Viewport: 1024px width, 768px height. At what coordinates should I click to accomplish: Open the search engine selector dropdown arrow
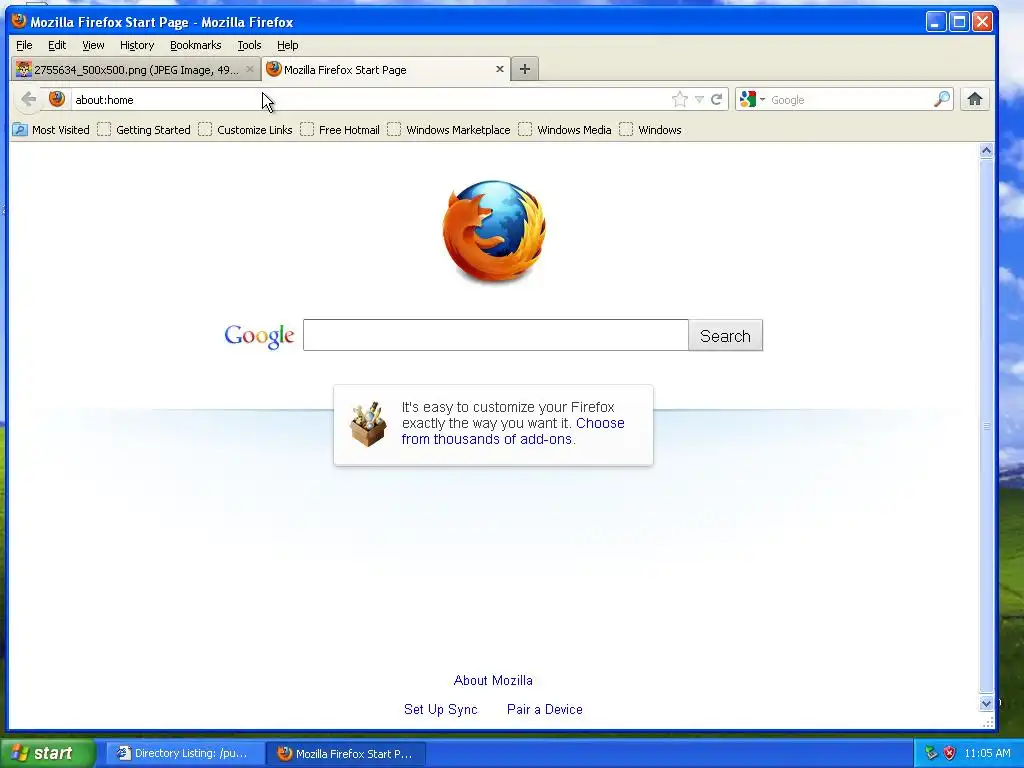[x=762, y=100]
